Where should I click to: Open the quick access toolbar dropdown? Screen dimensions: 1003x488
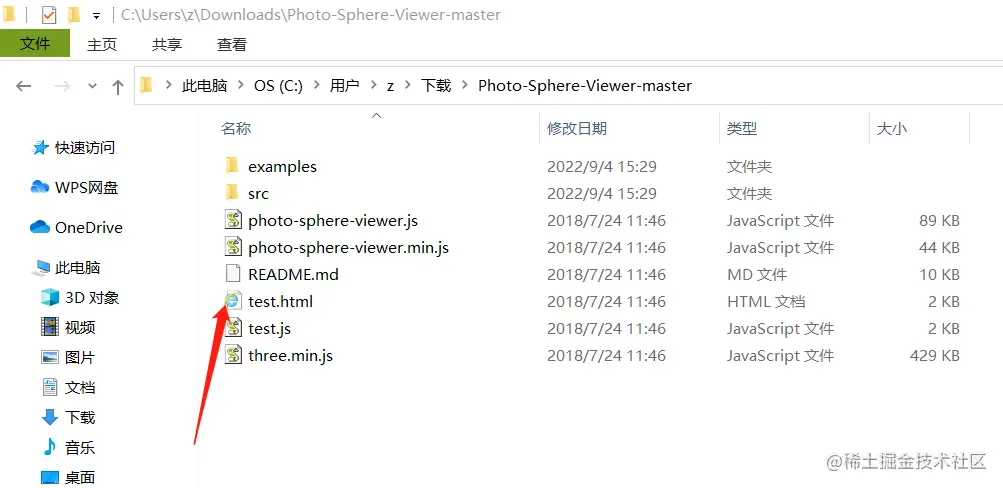coord(97,15)
